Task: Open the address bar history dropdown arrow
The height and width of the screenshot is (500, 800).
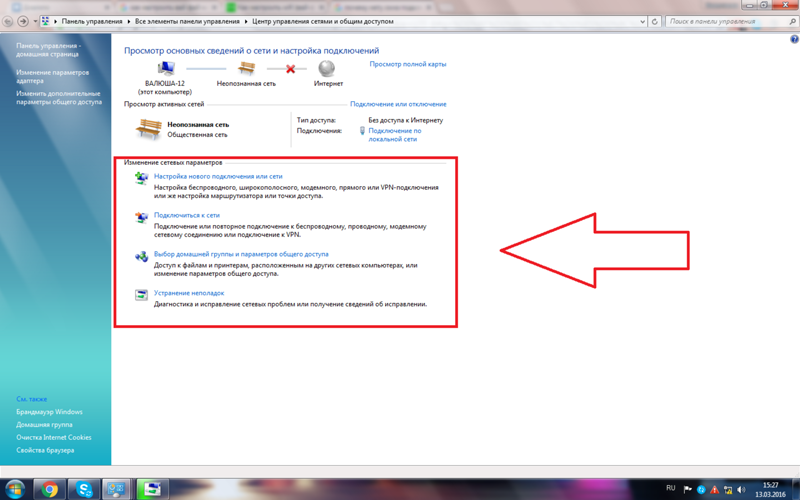Action: 642,21
